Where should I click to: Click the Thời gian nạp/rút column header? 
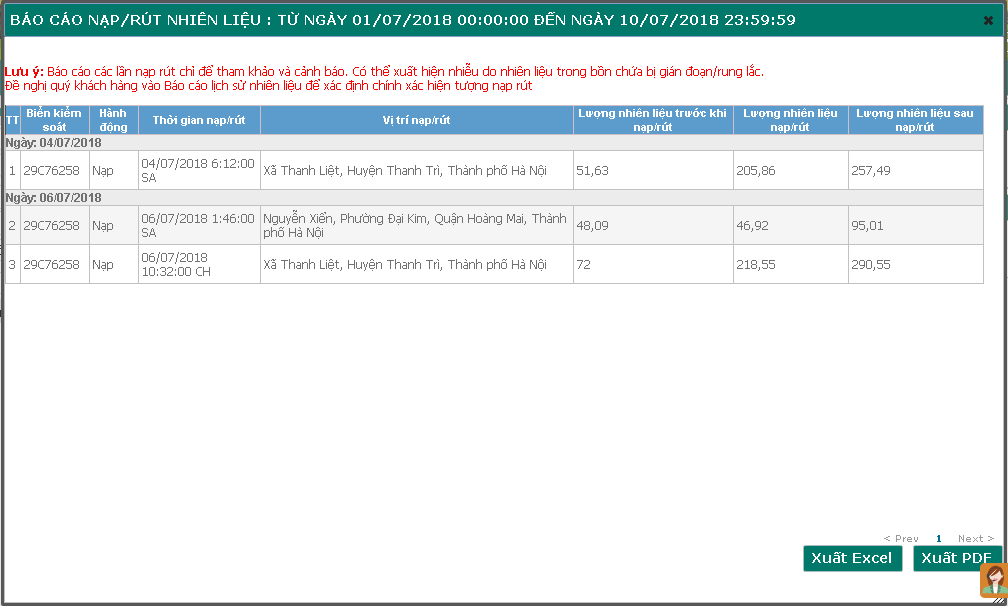(199, 120)
